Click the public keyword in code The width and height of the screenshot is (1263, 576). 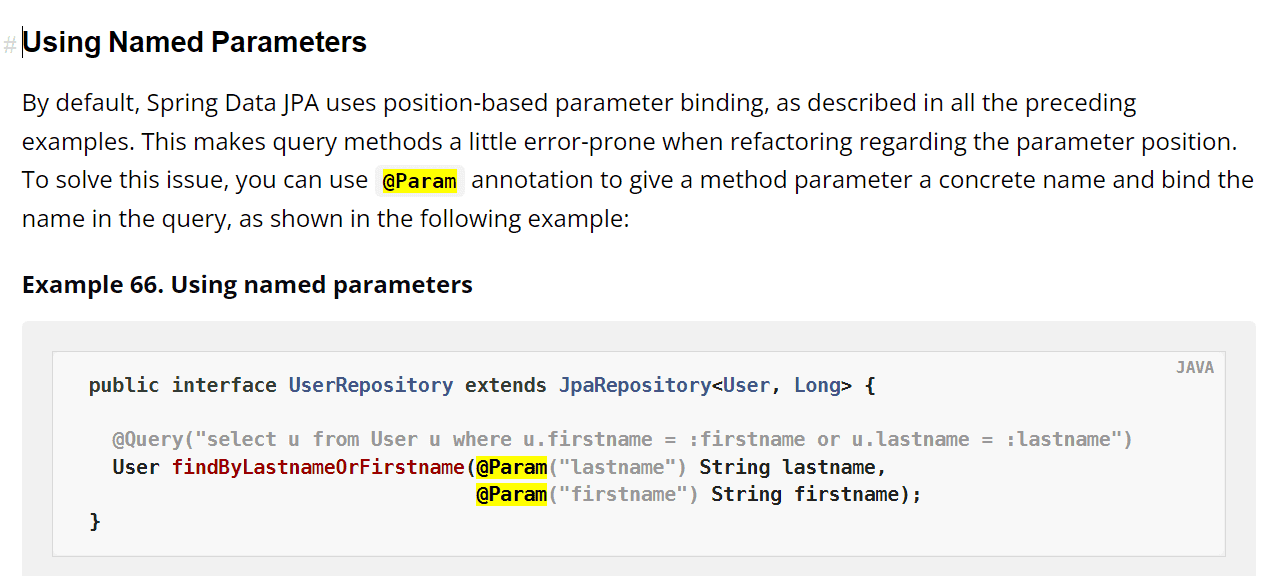coord(124,385)
